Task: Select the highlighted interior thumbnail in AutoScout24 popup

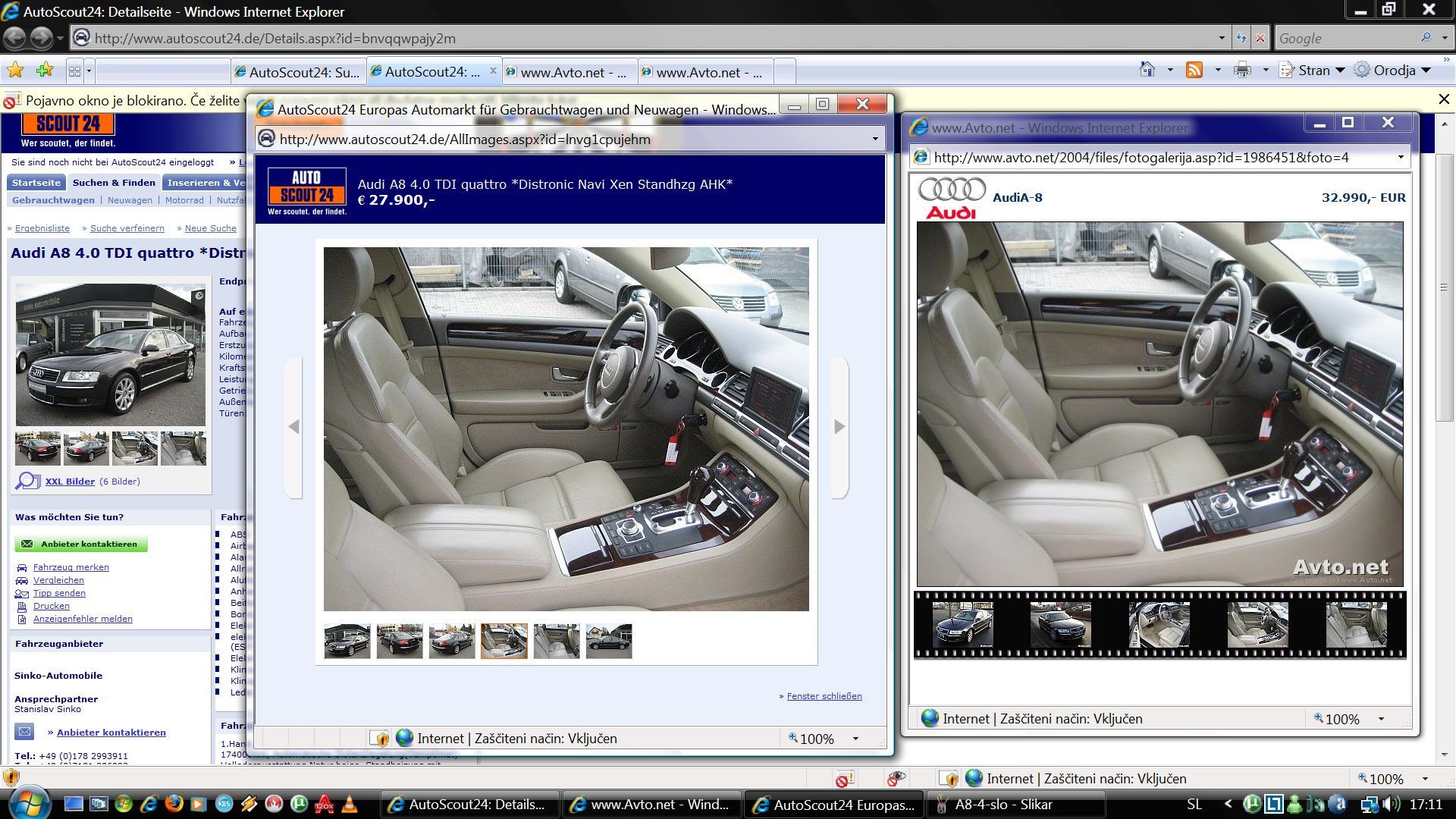Action: pos(504,642)
